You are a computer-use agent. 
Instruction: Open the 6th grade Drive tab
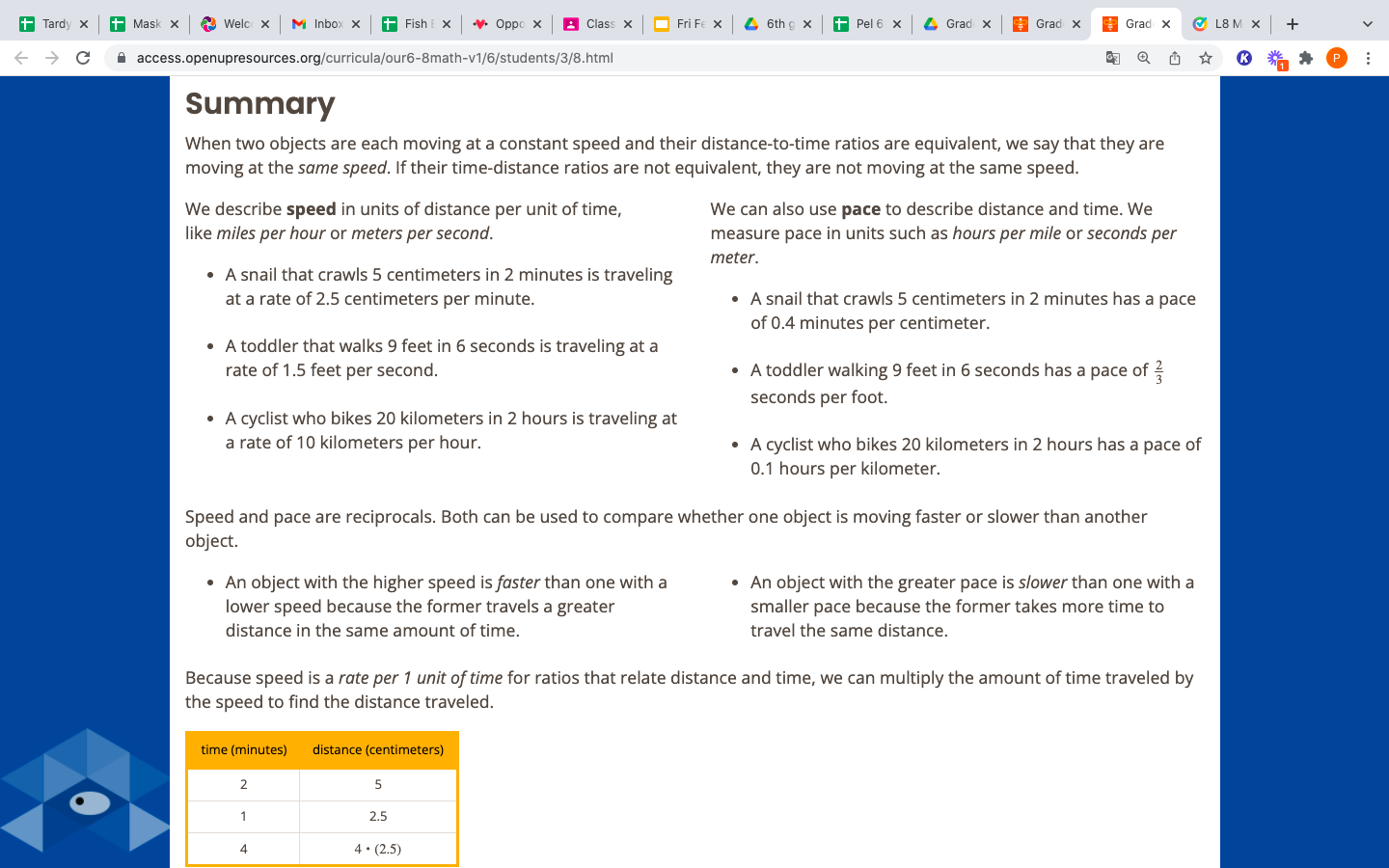[x=769, y=24]
